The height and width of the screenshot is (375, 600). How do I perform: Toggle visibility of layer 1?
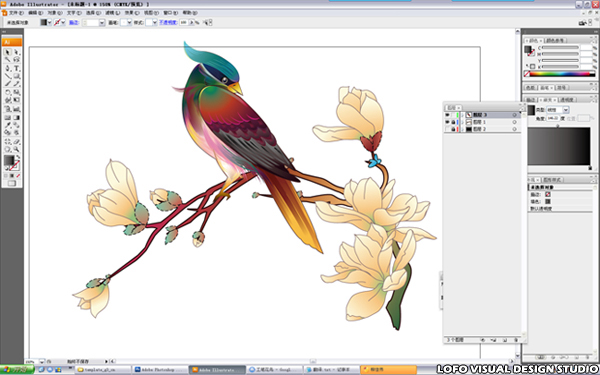pos(447,122)
